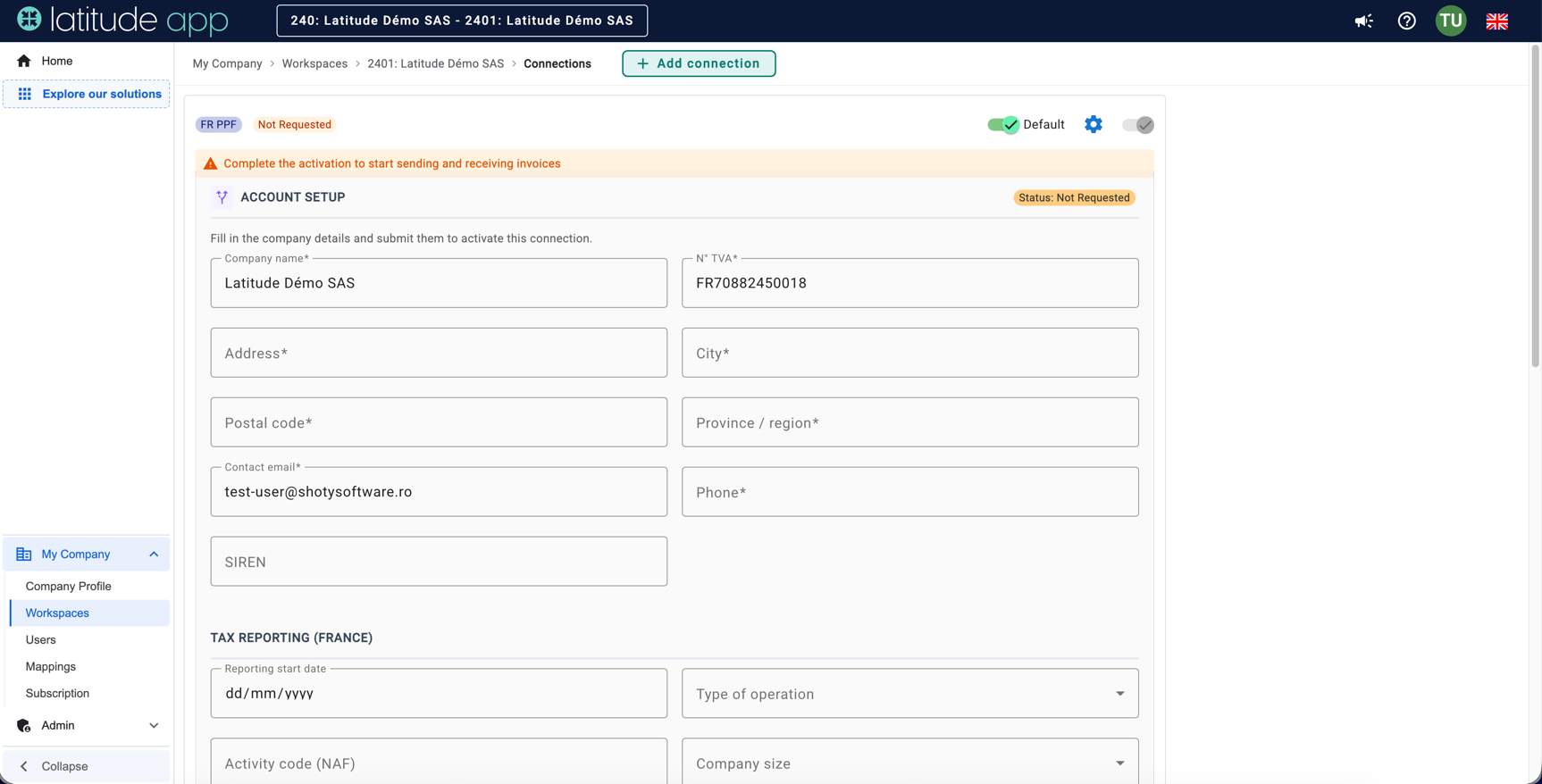
Task: Click the My Company building icon
Action: pos(24,555)
